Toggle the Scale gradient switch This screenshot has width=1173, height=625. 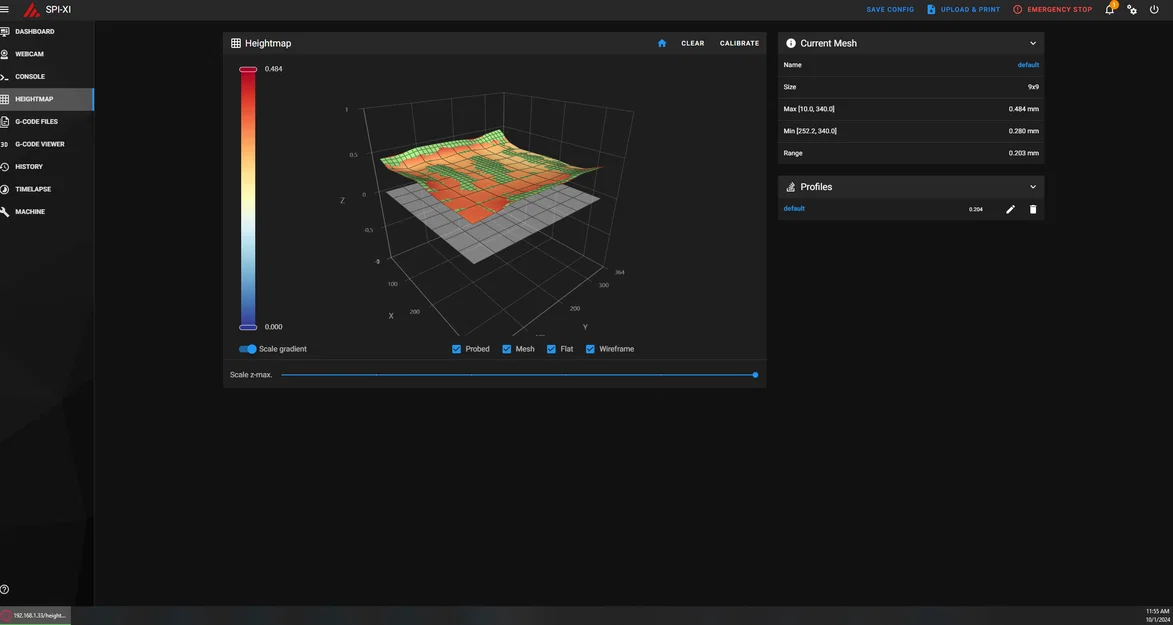(248, 349)
